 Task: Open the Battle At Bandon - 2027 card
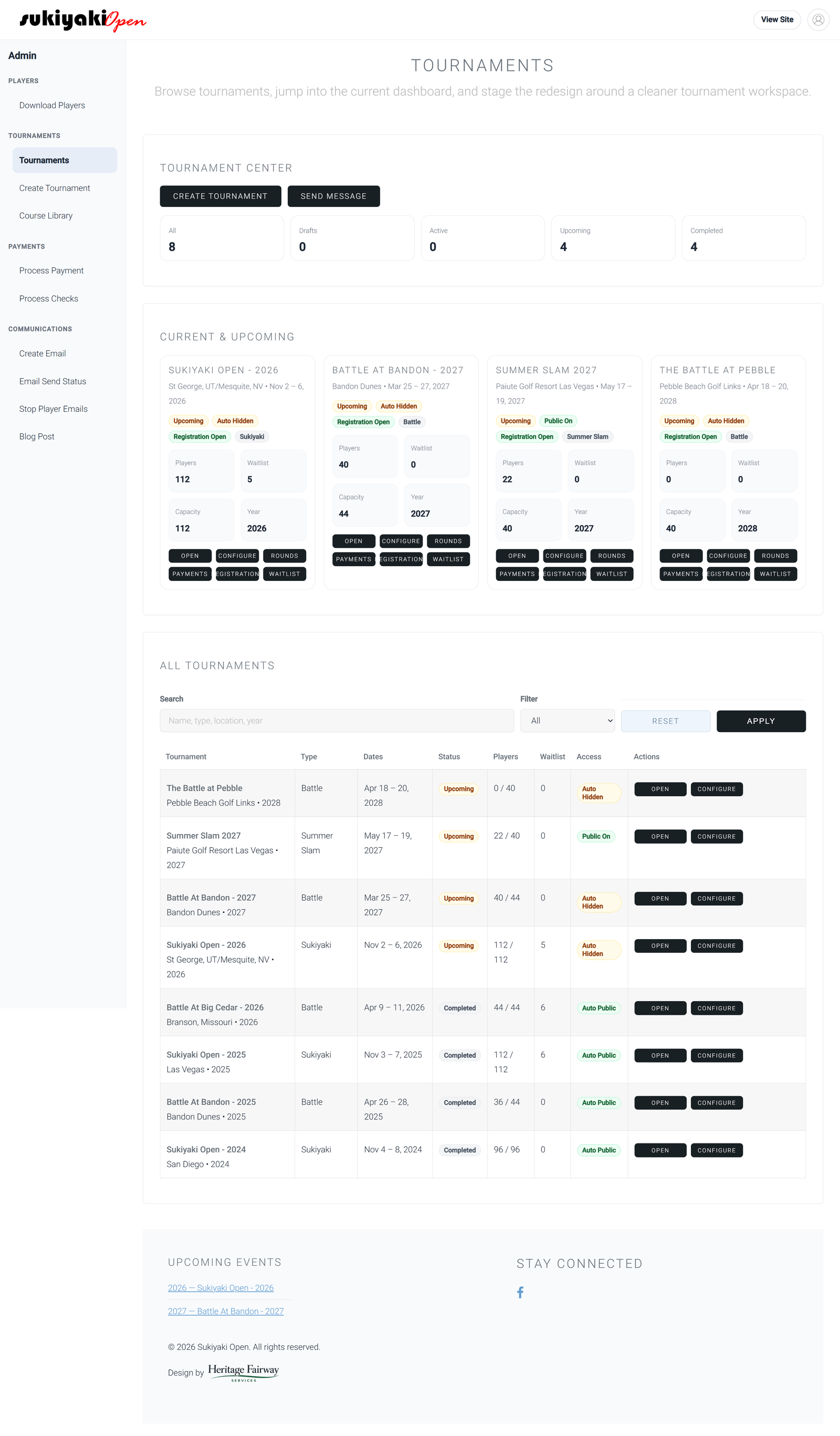354,541
